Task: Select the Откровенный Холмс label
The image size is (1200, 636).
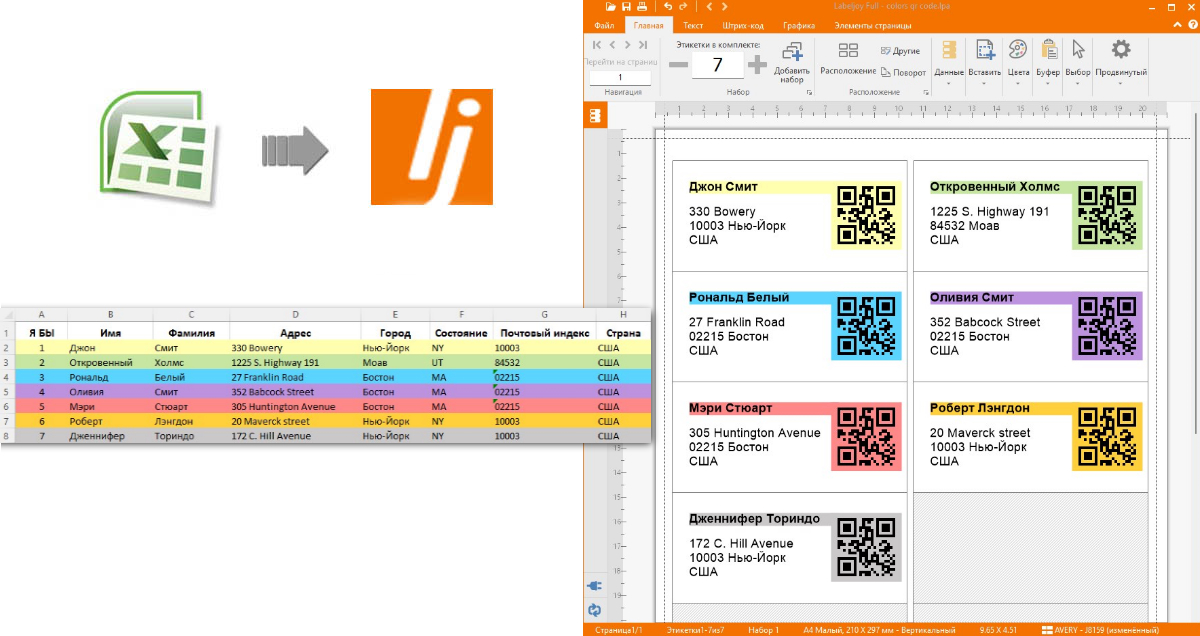Action: pos(1031,215)
